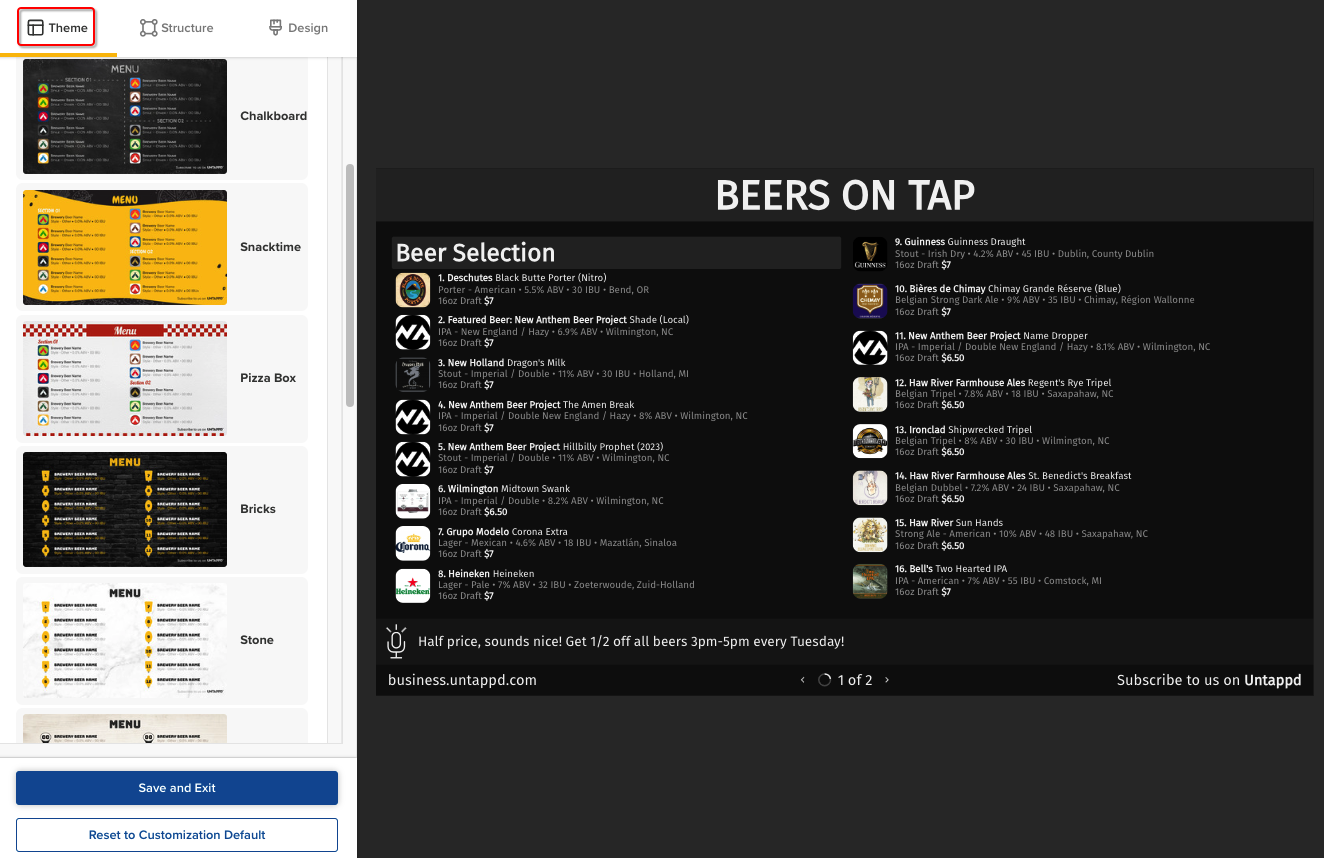Click the Design tab paintbrush icon
The width and height of the screenshot is (1324, 858).
point(276,28)
